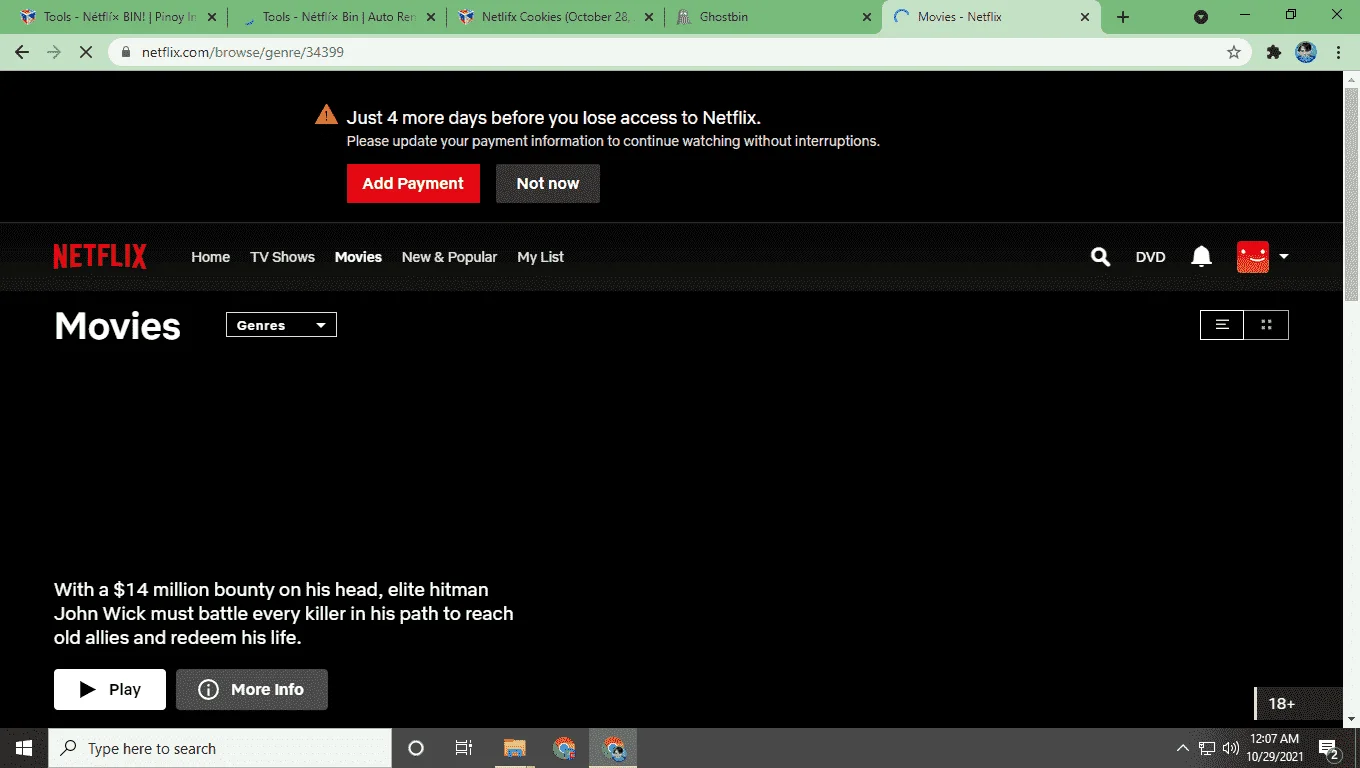Switch to list view layout
Screen dimensions: 1360x768
(x=1222, y=325)
